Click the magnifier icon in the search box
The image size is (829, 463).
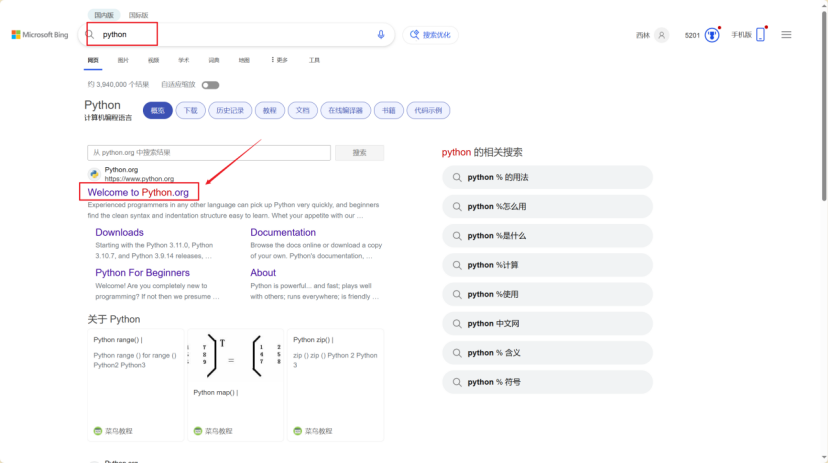click(x=90, y=34)
